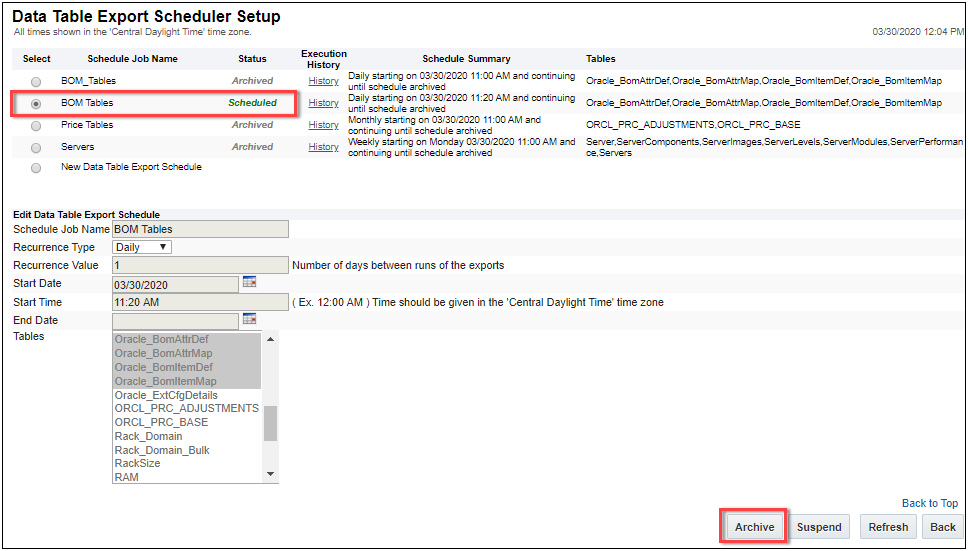Jump using the Back to Top link
This screenshot has width=968, height=551.
[x=929, y=503]
